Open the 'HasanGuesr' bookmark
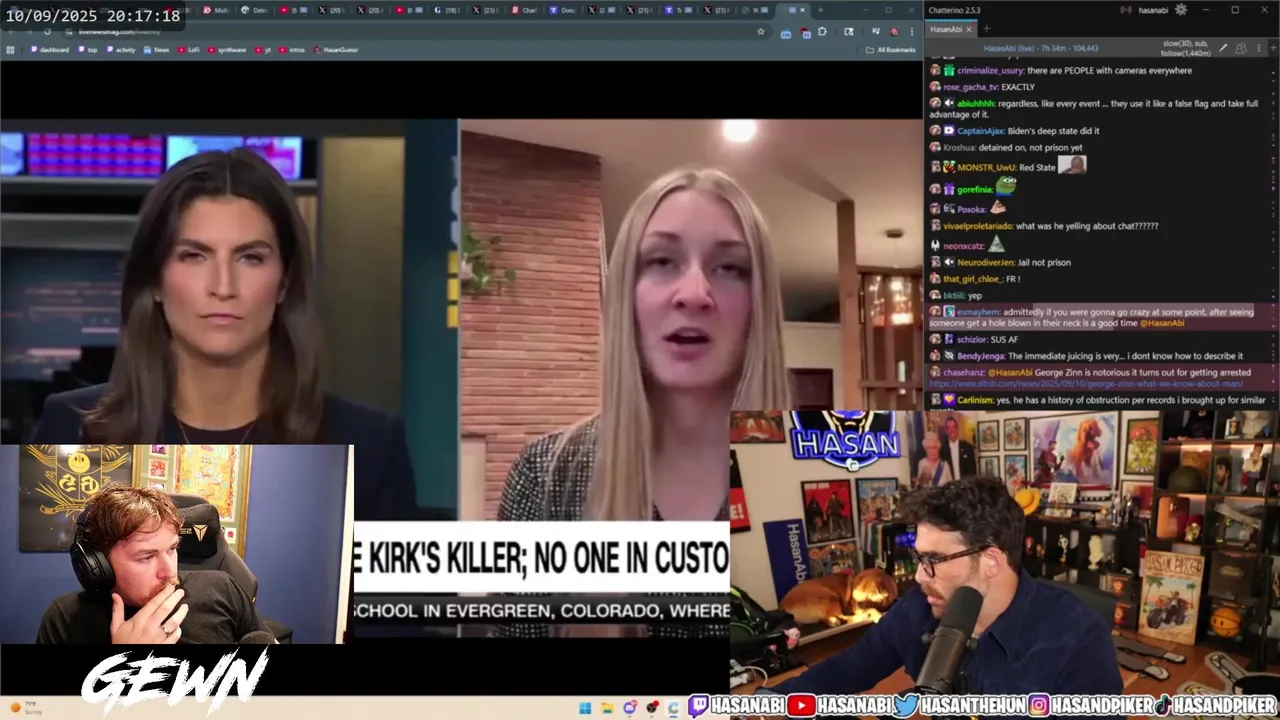This screenshot has height=720, width=1280. (x=336, y=50)
